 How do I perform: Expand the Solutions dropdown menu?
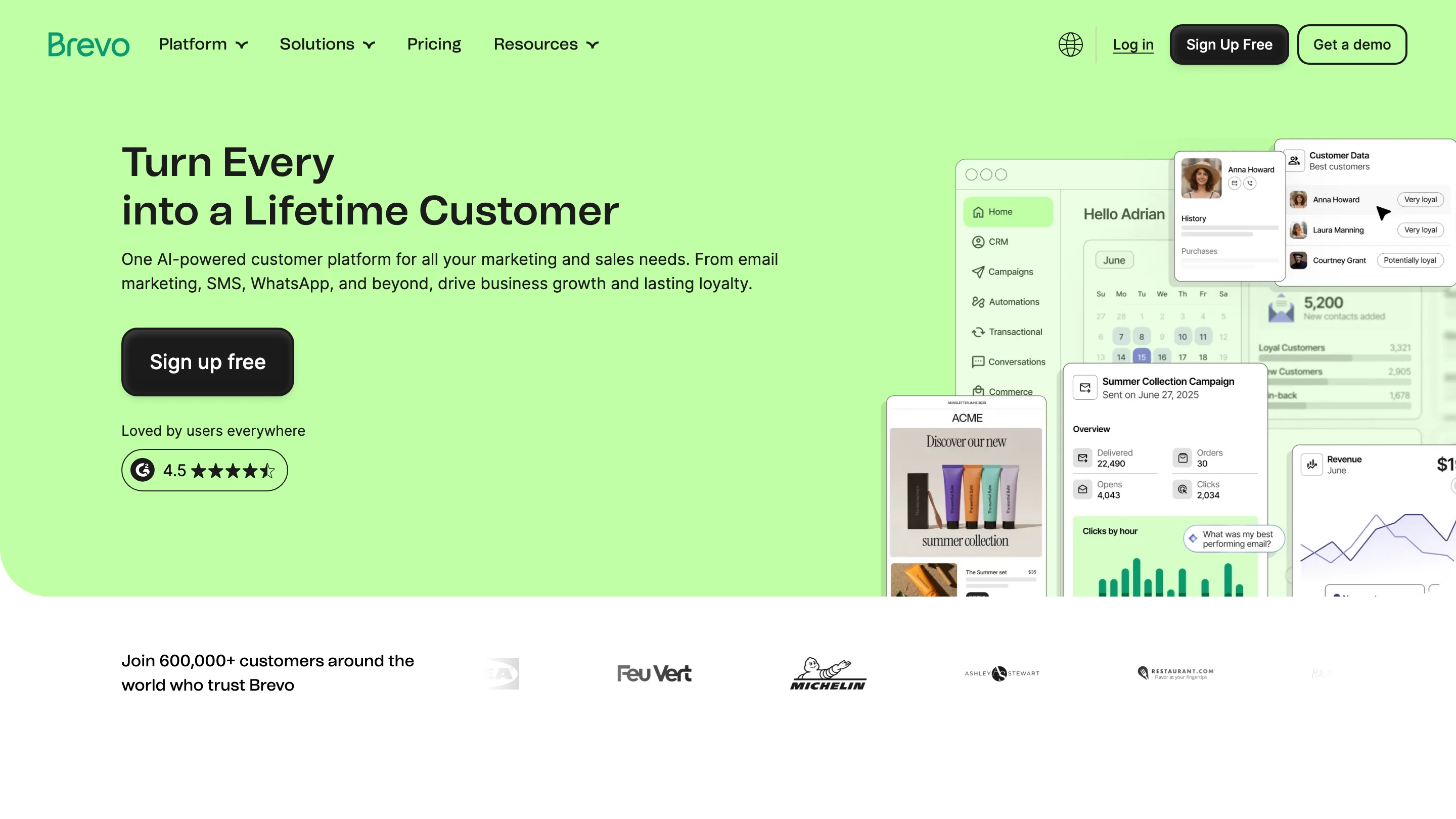click(x=327, y=44)
